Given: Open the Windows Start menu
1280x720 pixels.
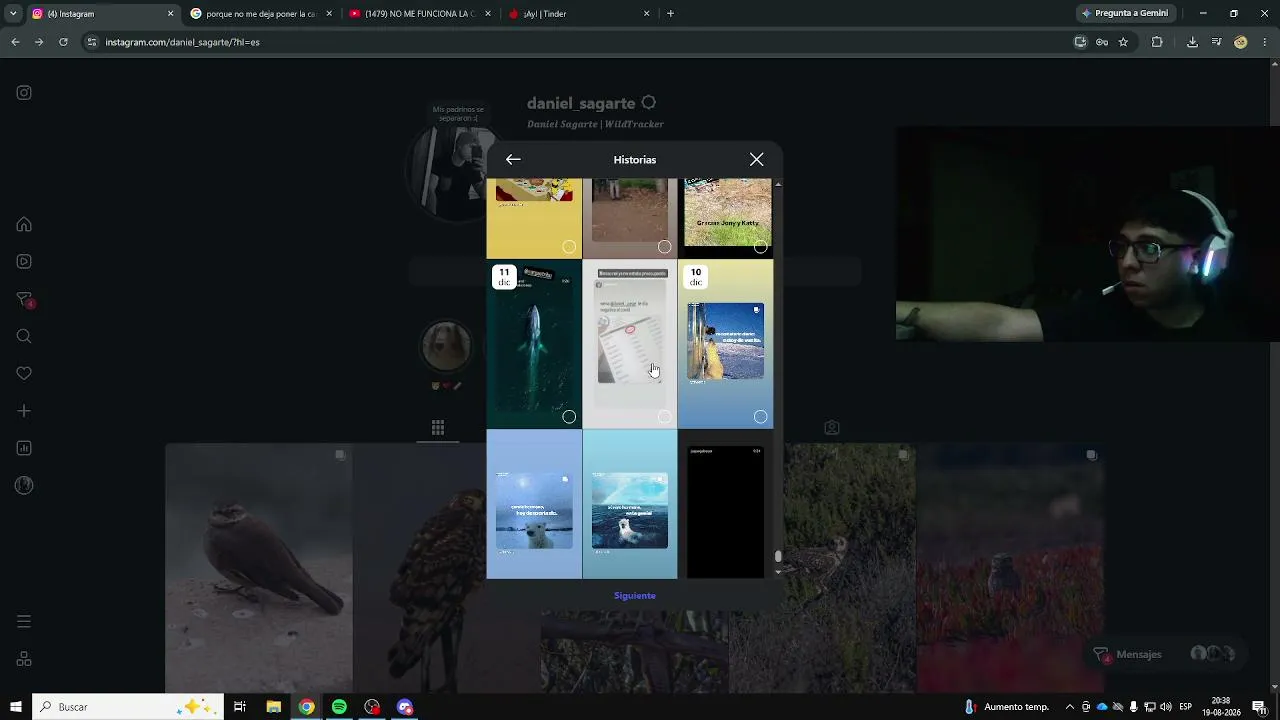Looking at the screenshot, I should tap(16, 707).
